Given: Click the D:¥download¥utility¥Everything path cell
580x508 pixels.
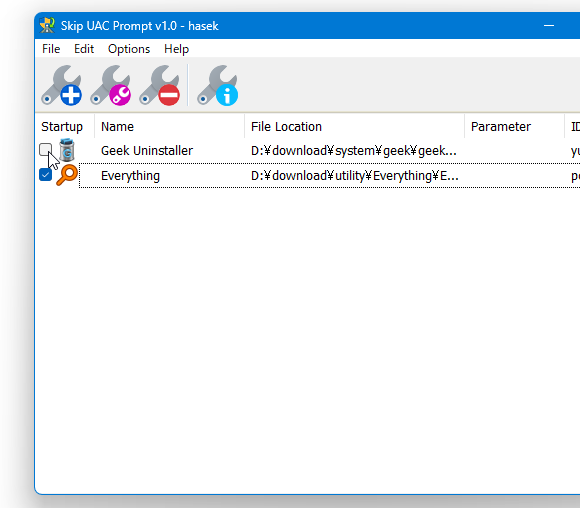Looking at the screenshot, I should (355, 176).
